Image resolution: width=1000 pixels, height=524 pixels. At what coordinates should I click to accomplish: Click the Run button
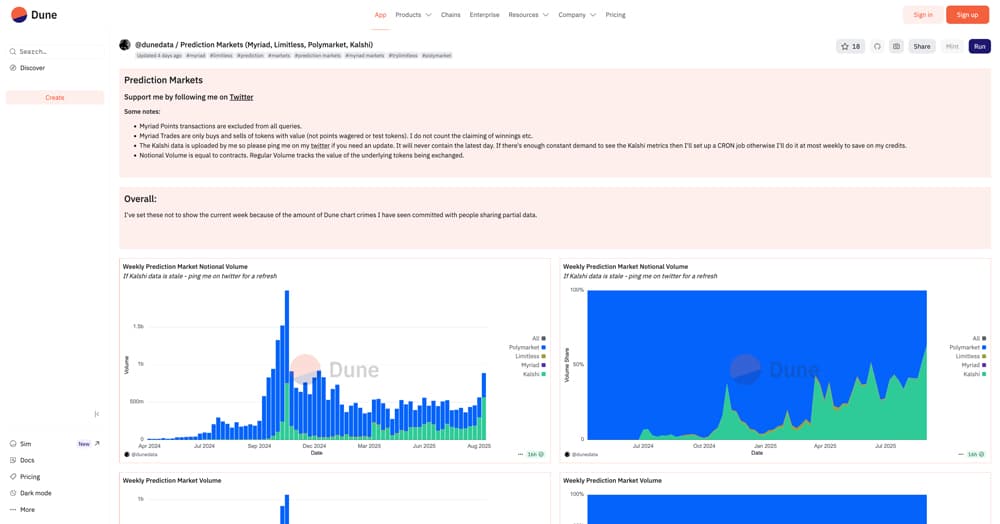point(980,47)
